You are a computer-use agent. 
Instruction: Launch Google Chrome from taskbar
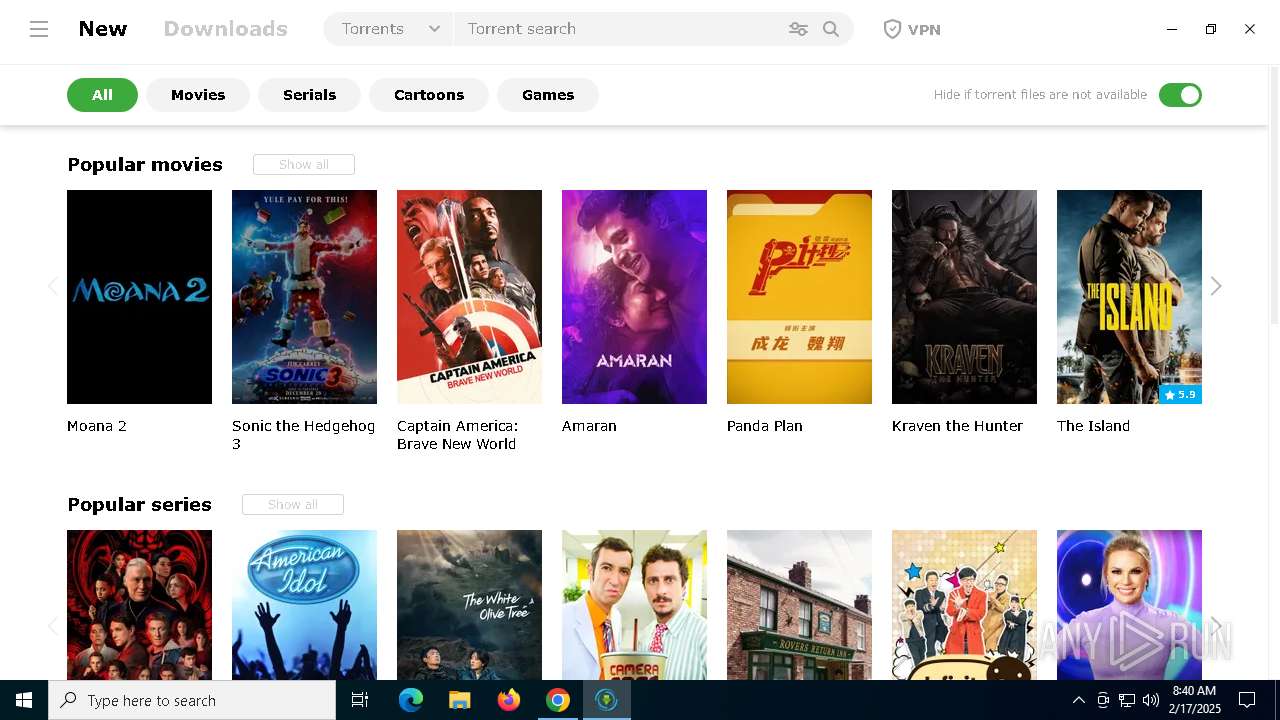(x=558, y=700)
